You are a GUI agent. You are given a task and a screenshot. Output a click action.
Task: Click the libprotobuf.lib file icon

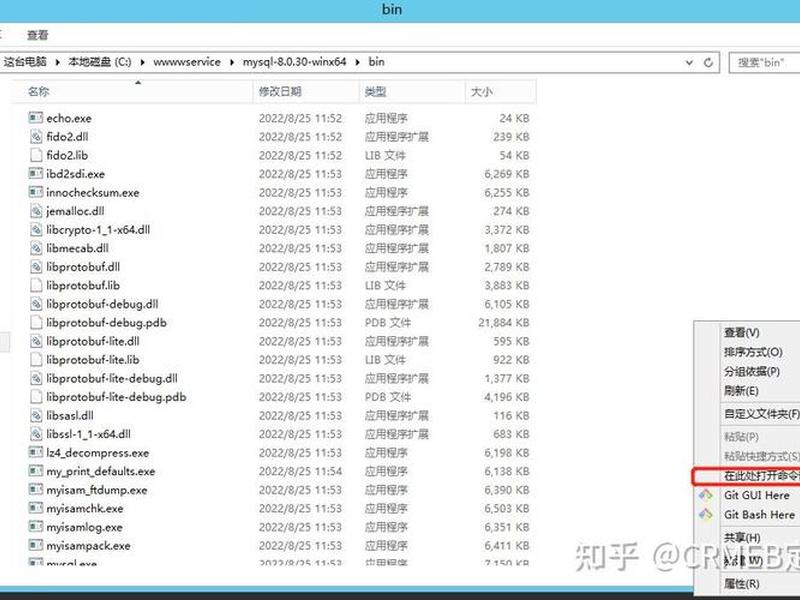36,285
